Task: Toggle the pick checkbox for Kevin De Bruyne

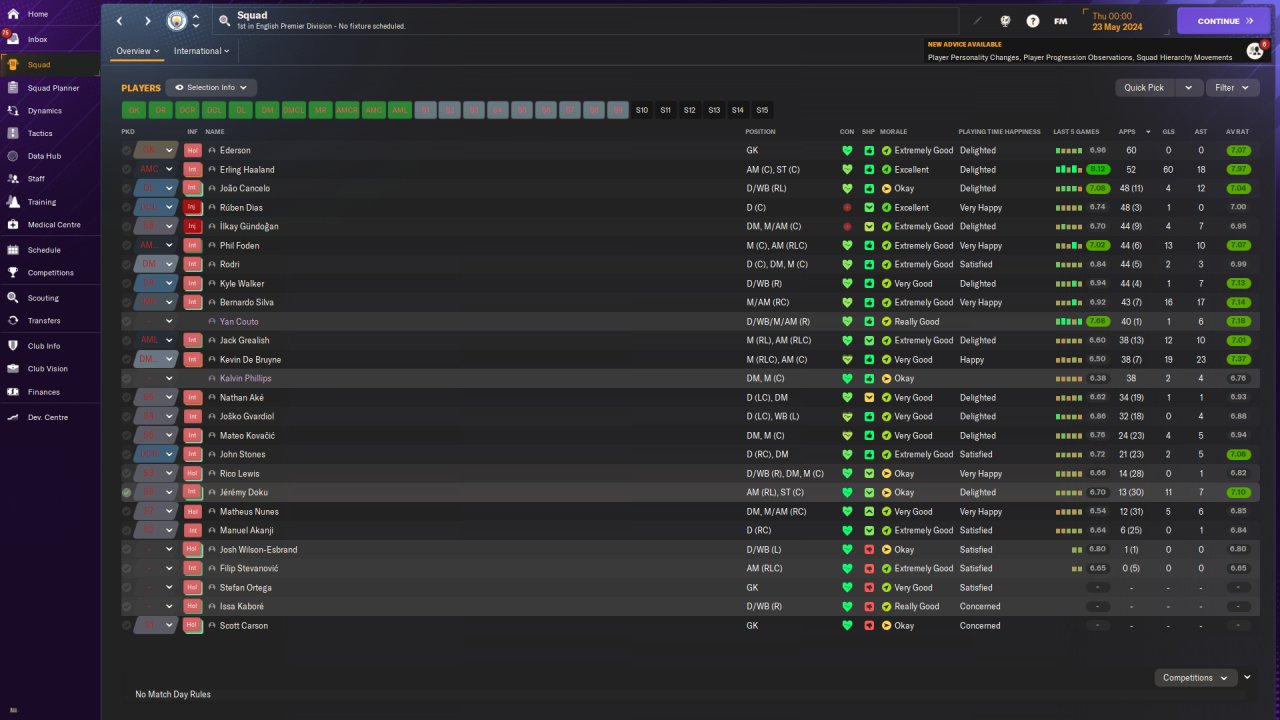Action: click(x=127, y=360)
